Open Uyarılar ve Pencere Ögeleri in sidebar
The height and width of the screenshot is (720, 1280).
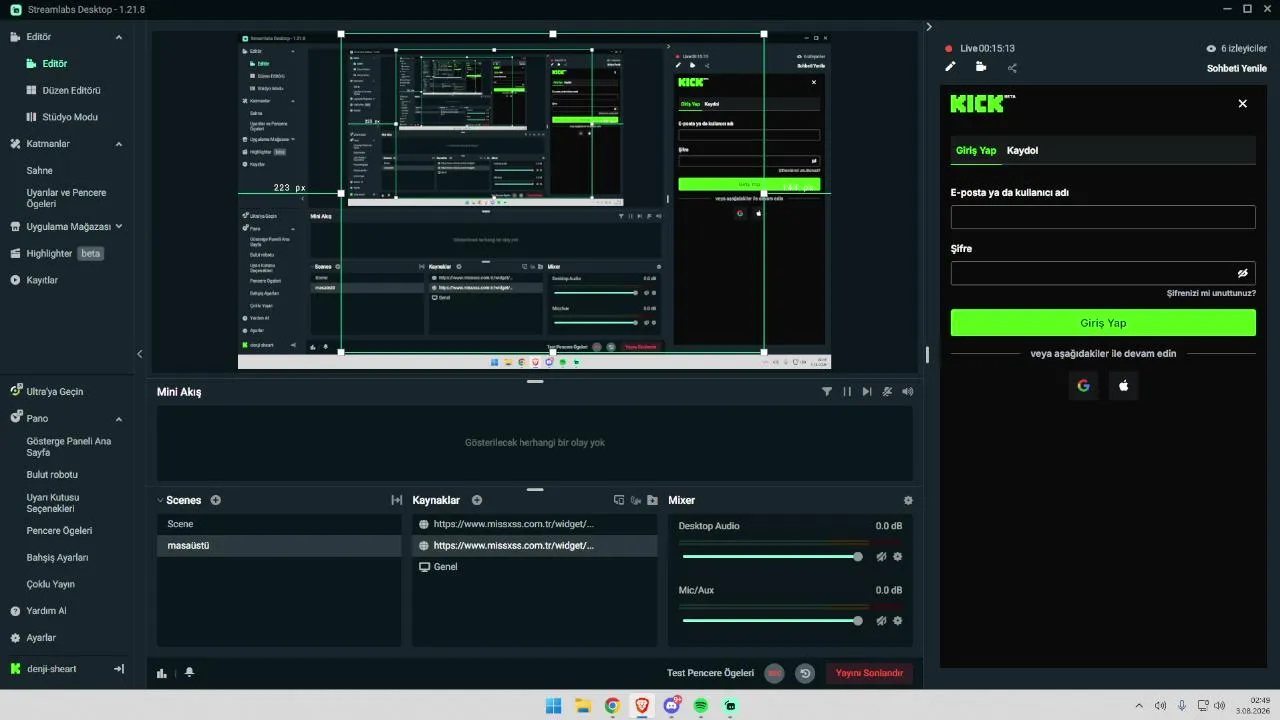pyautogui.click(x=66, y=198)
